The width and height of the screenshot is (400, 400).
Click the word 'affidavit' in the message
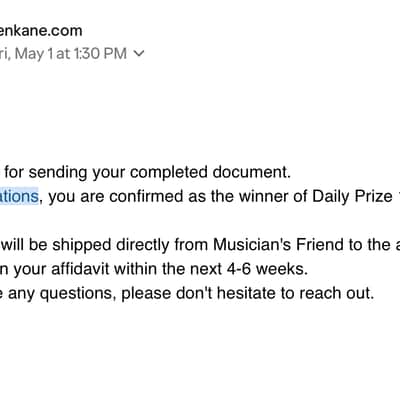(80, 269)
